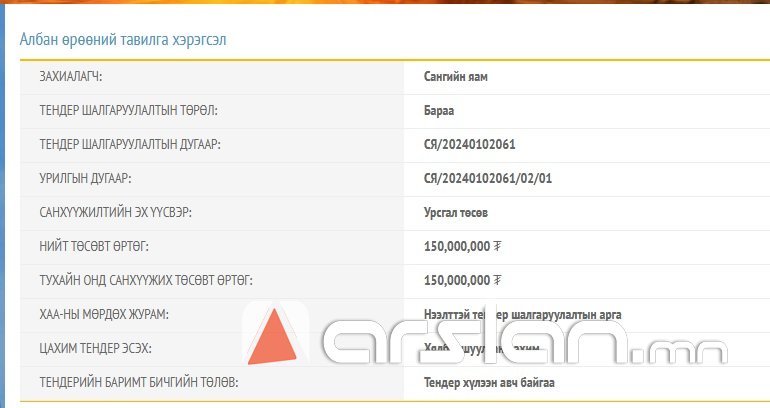Select the ТЕНДЕР ШАЛГАРУУЛАЛТЫН ТӨРӨЛ label

[x=128, y=110]
